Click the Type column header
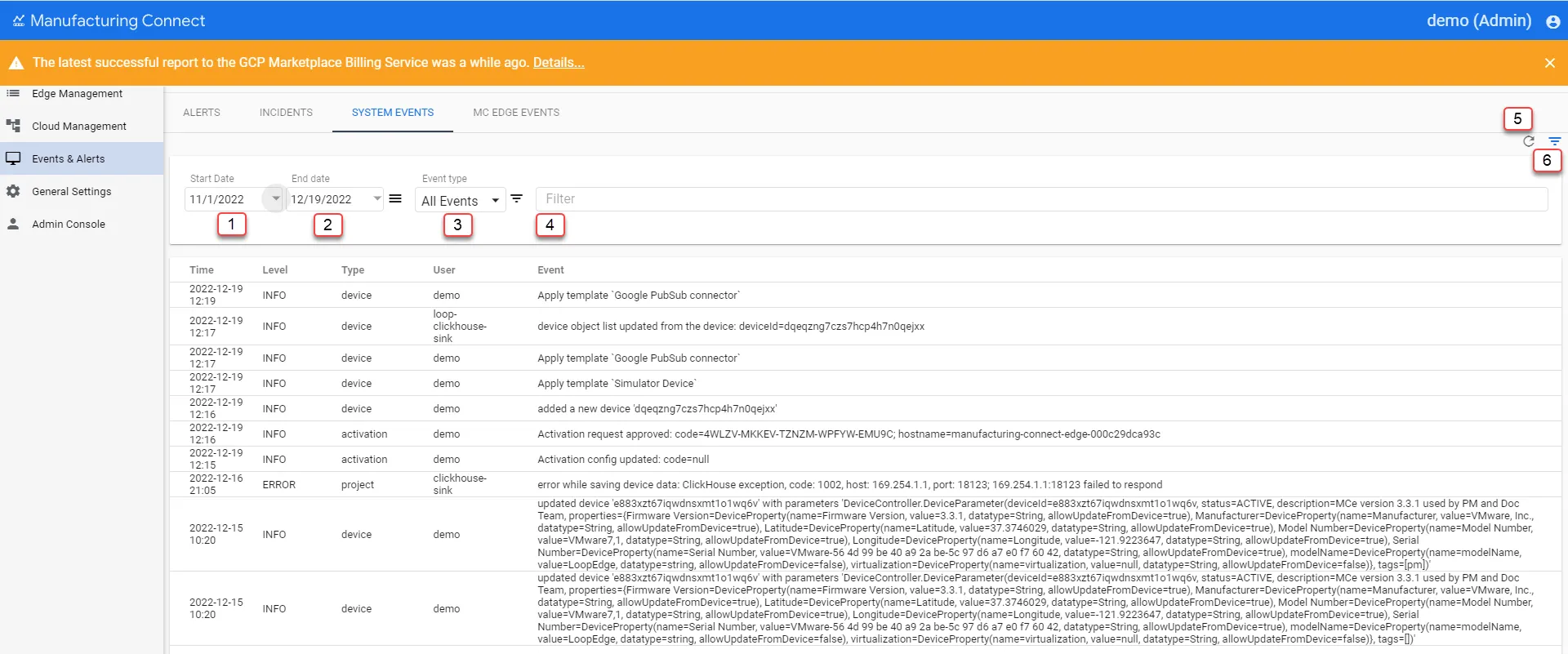This screenshot has width=1568, height=654. (x=353, y=270)
